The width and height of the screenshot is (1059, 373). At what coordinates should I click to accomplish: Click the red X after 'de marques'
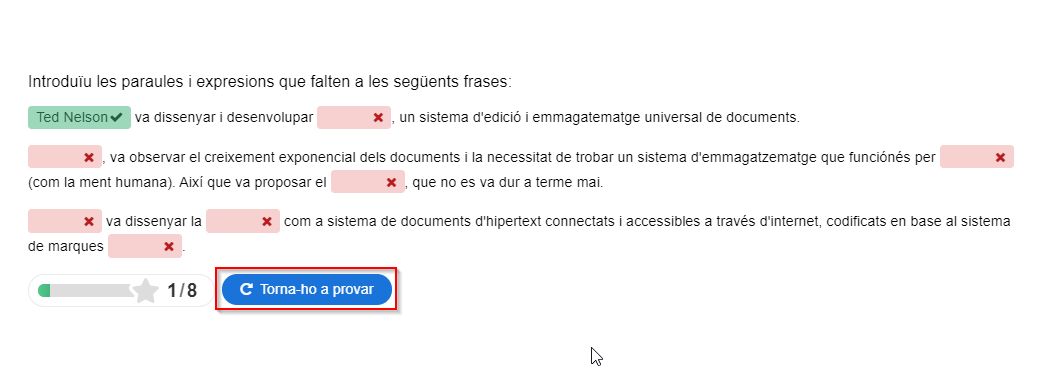pos(169,247)
